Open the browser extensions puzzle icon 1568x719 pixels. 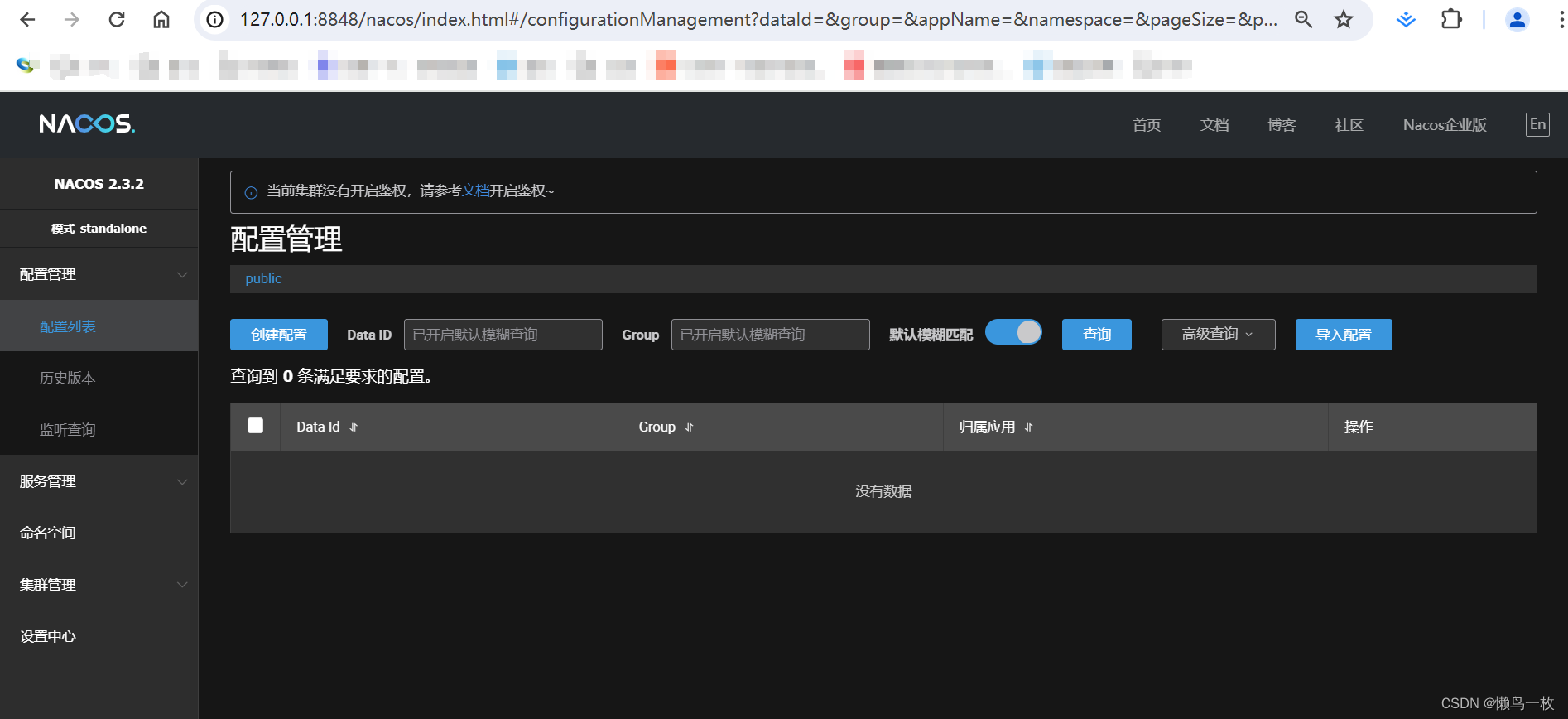1451,19
